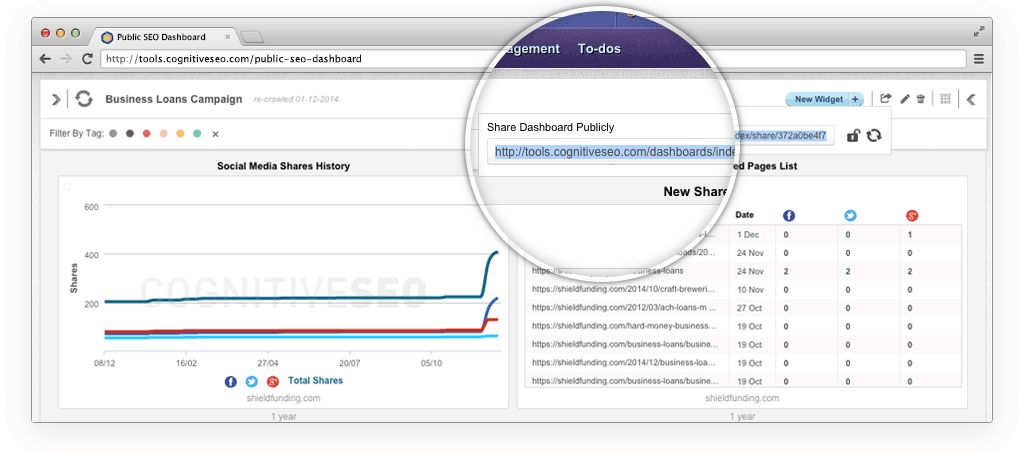This screenshot has width=1024, height=453.
Task: Filter by the teal tag
Action: click(x=197, y=134)
